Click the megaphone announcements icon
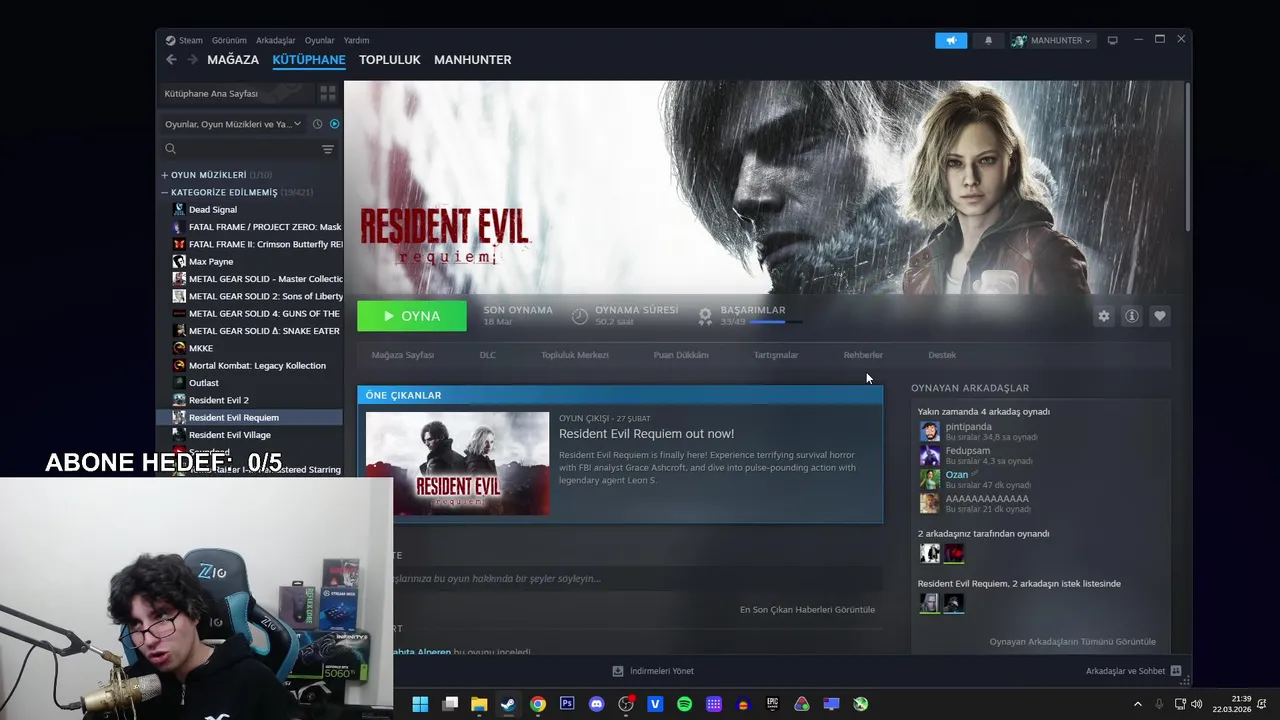Image resolution: width=1280 pixels, height=720 pixels. point(951,40)
